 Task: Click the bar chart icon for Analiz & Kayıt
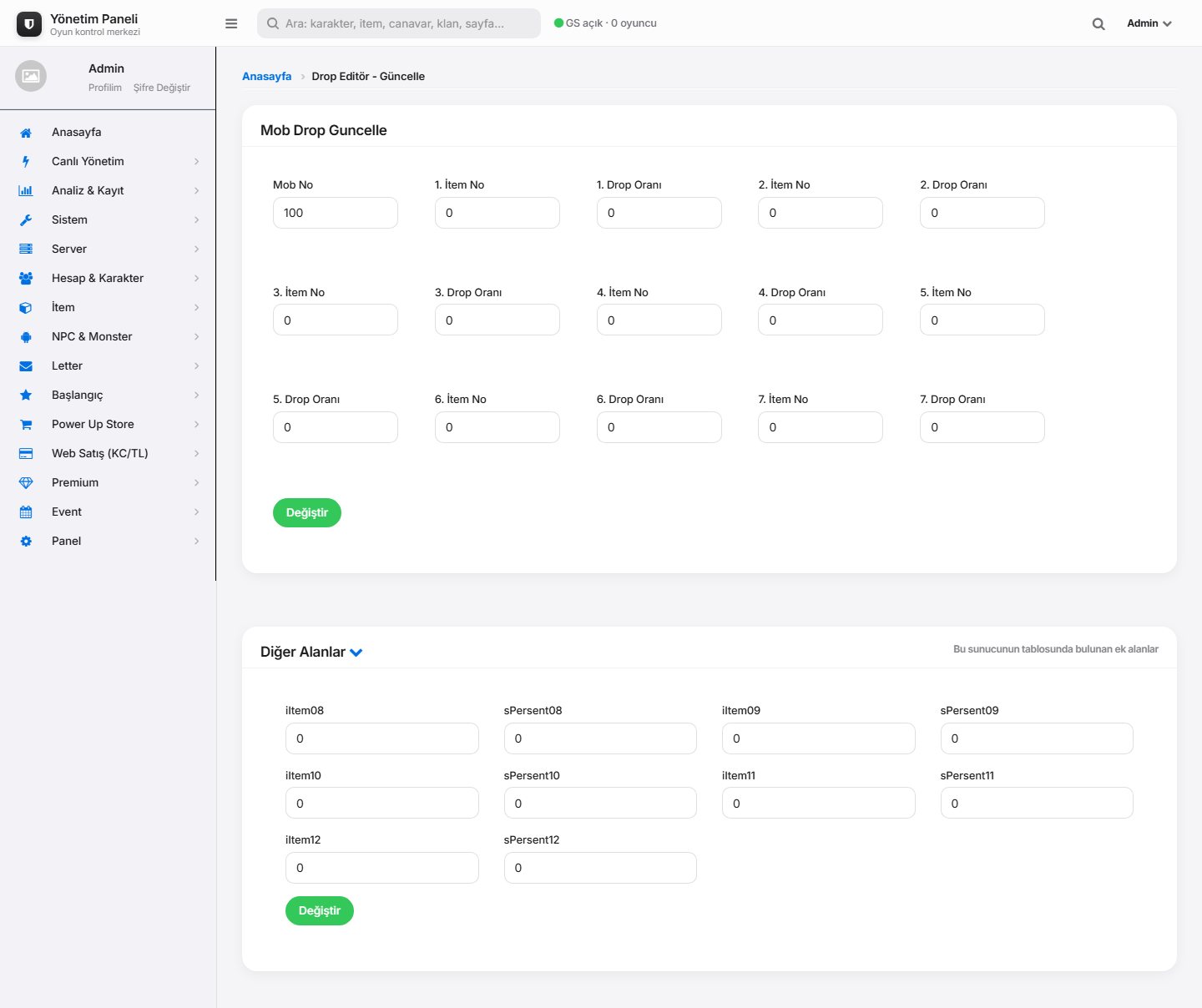coord(26,190)
